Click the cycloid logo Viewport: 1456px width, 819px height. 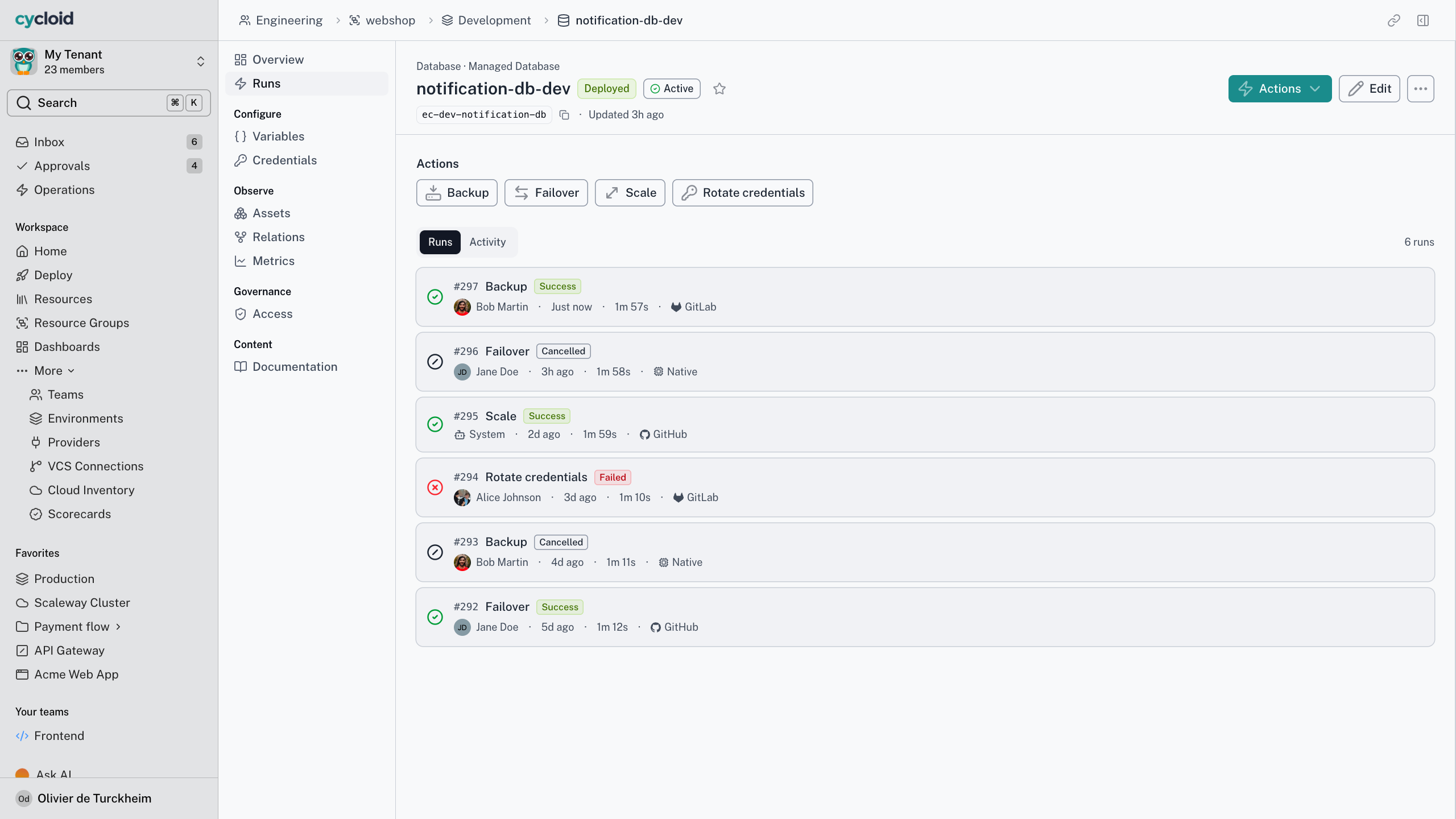coord(44,19)
